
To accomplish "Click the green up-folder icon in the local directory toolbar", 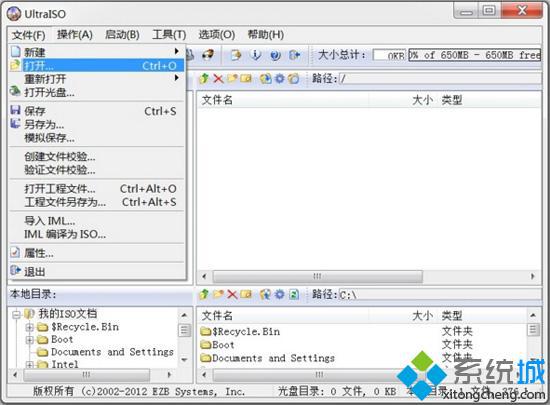I will tap(203, 294).
